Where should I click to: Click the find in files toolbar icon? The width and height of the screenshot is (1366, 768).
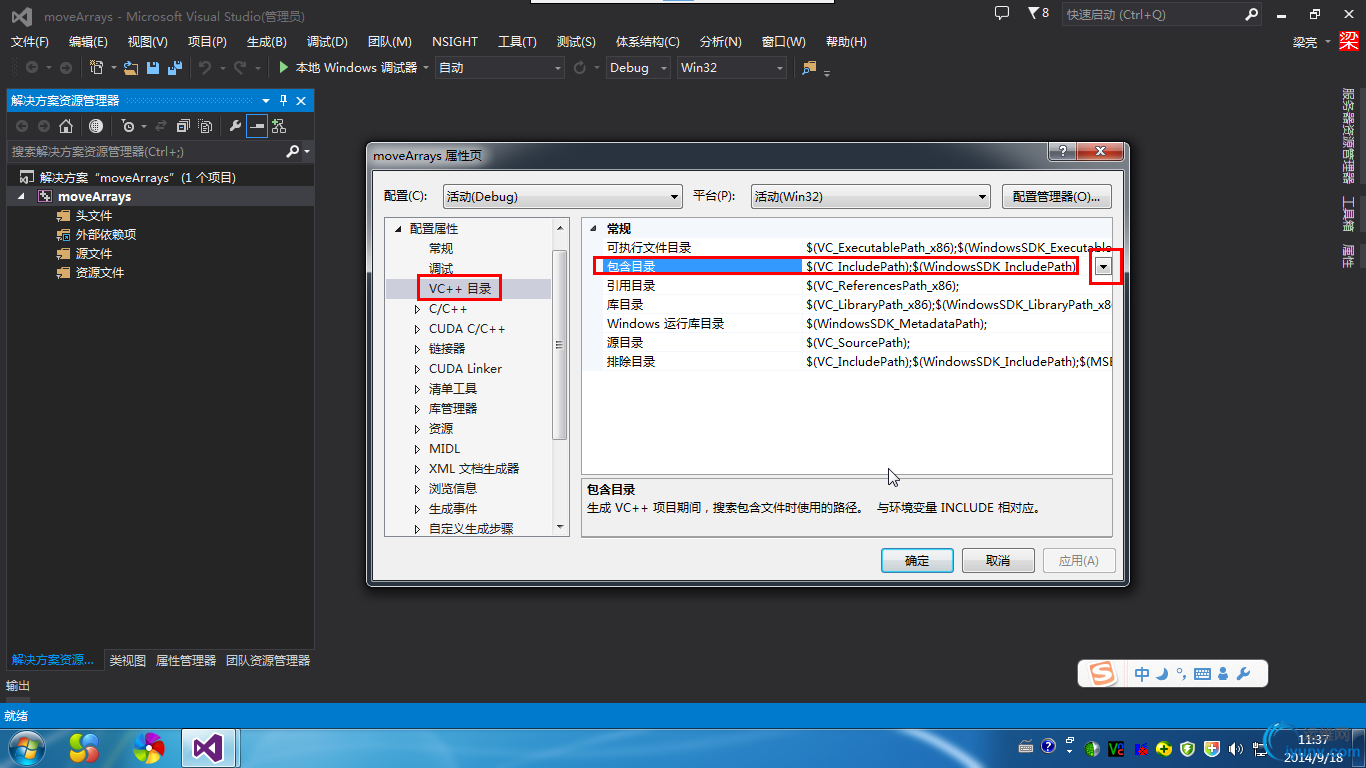point(809,68)
